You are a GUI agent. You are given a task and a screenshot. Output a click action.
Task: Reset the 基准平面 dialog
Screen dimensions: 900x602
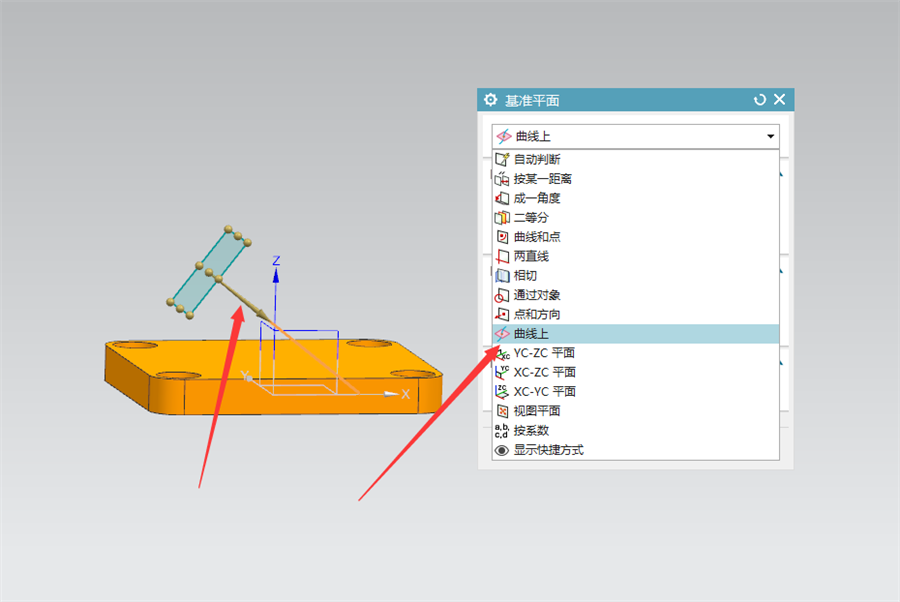click(x=759, y=100)
